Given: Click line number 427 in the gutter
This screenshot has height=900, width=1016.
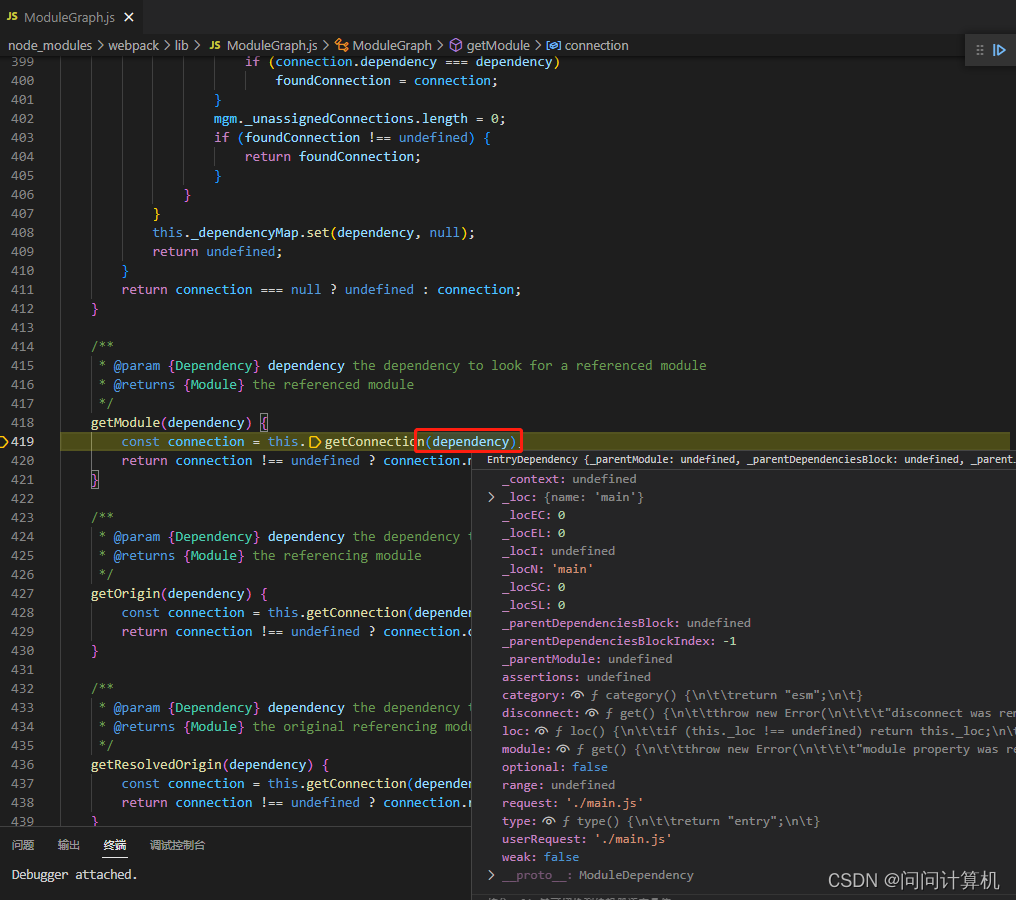Looking at the screenshot, I should pyautogui.click(x=23, y=594).
